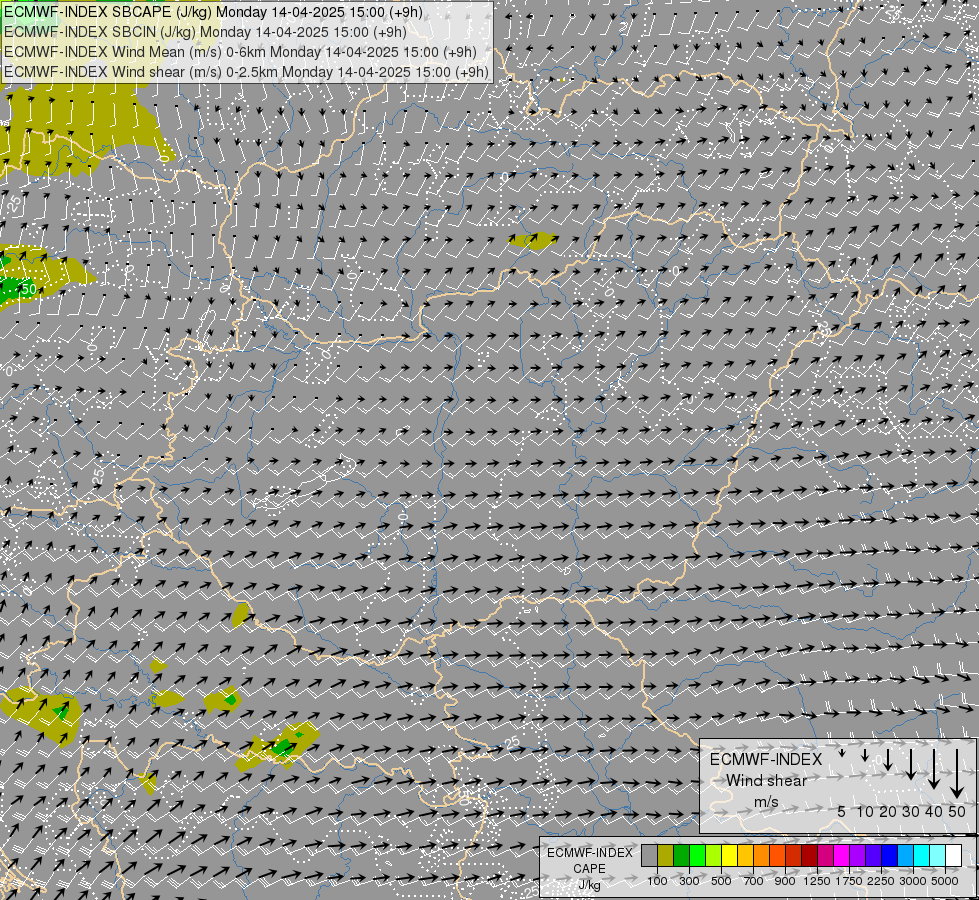Screen dimensions: 979x900
Task: Click the Wind Mean 0-6km title line
Action: tap(240, 52)
